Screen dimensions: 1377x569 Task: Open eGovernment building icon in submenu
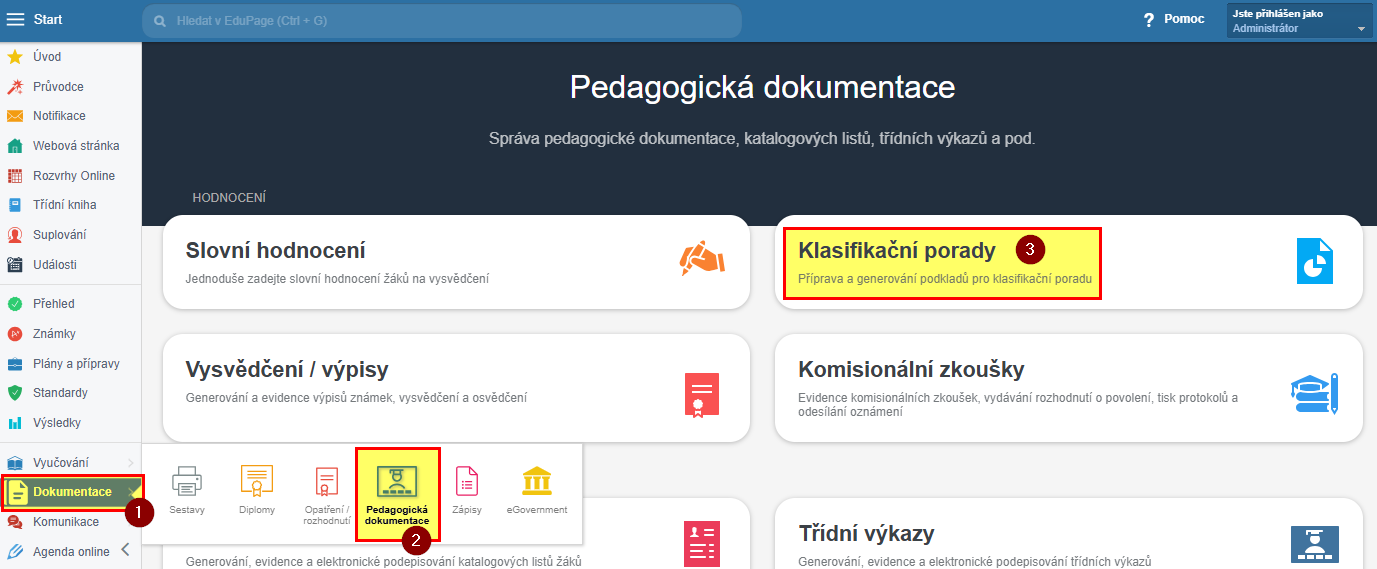tap(537, 482)
